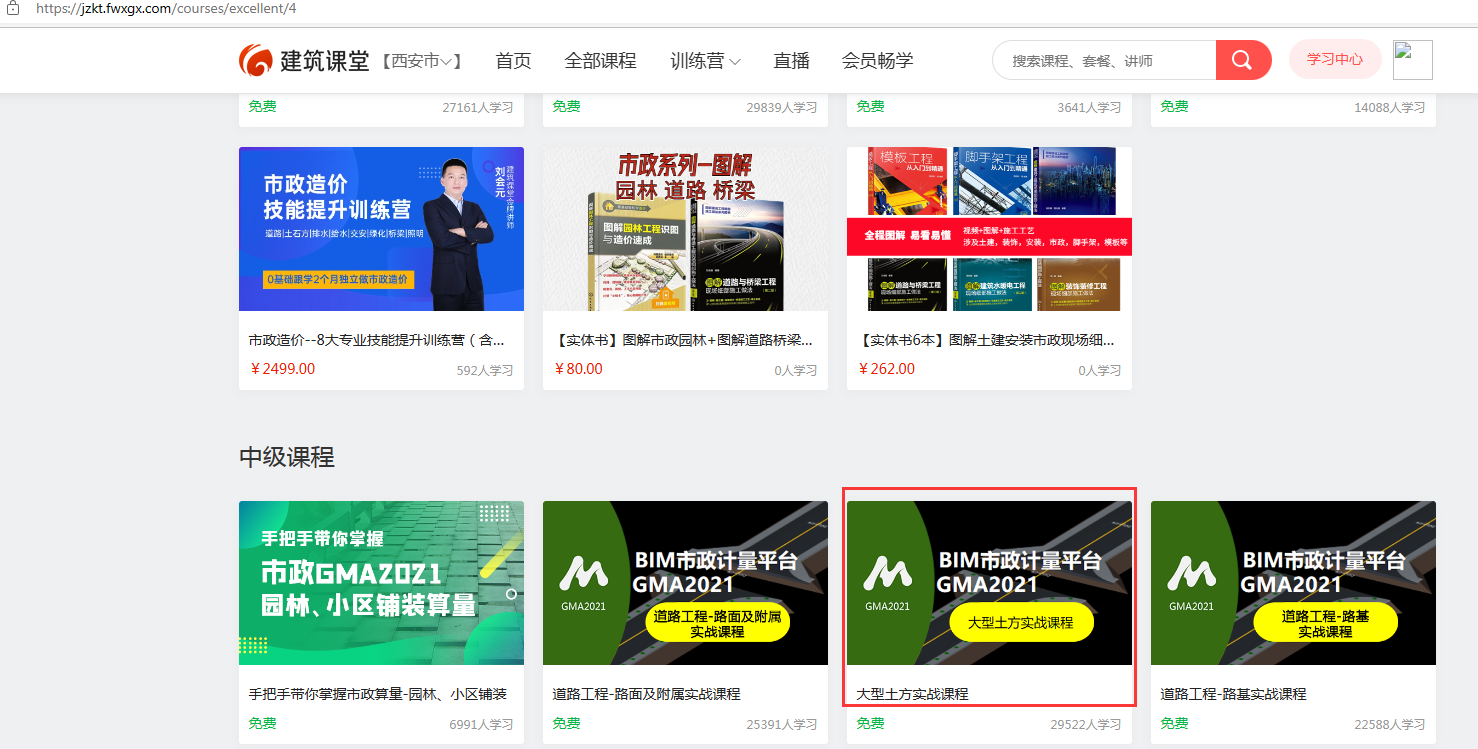Click the title 道路工程-路面及附属实战课程
This screenshot has width=1478, height=749.
tap(647, 694)
